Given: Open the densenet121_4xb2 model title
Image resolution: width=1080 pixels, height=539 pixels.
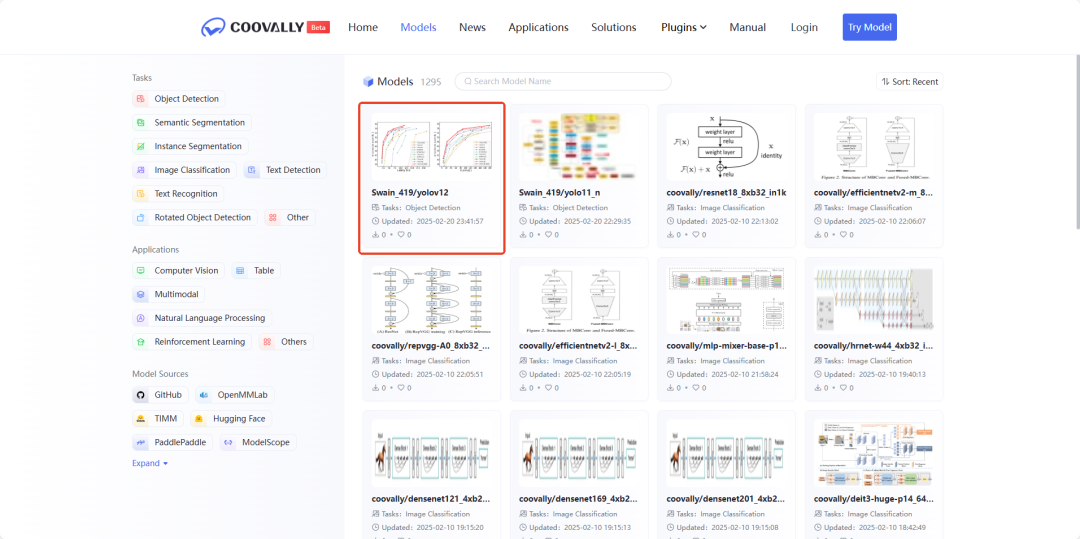Looking at the screenshot, I should coord(431,500).
